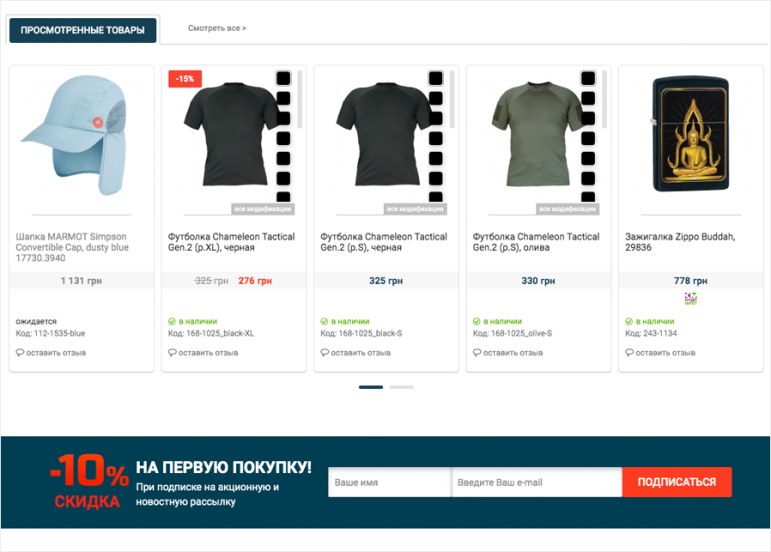Click the in-stock checkmark icon for black-XL shirt
The width and height of the screenshot is (771, 552).
[172, 322]
